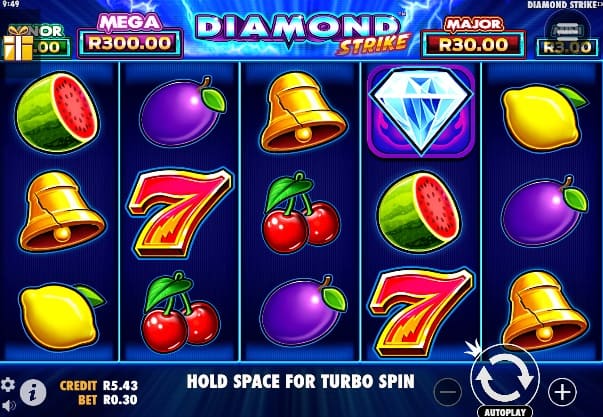The height and width of the screenshot is (417, 603).
Task: Click the golden bell on reel three
Action: coord(303,112)
